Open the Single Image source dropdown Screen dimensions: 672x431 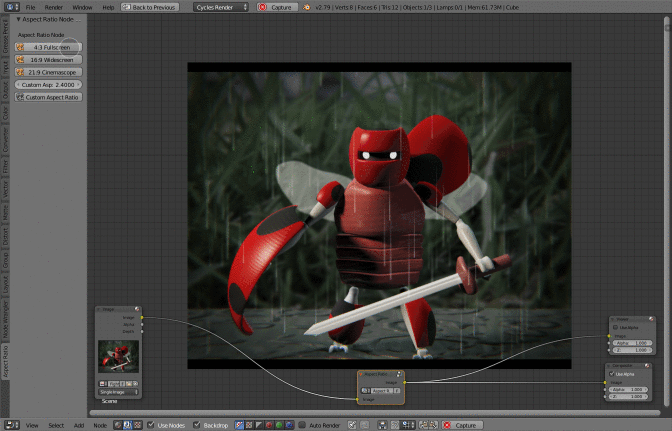pyautogui.click(x=118, y=392)
